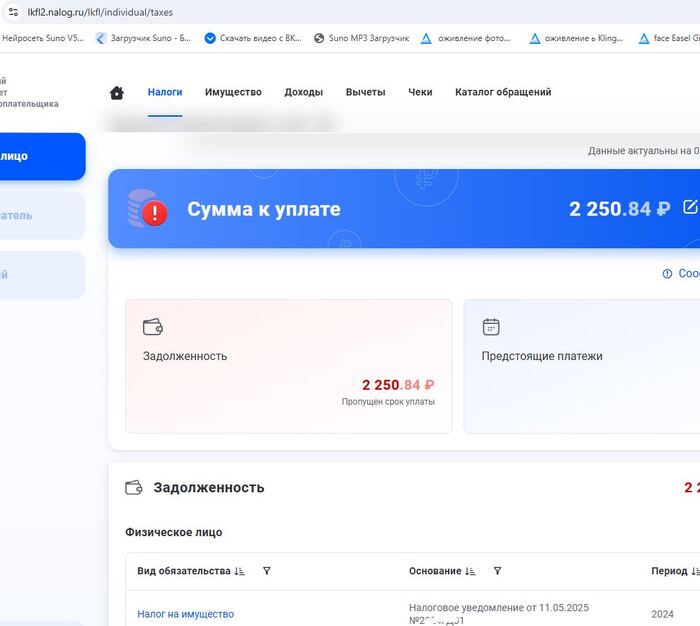Viewport: 700px width, 626px height.
Task: Sort by Вид обязательства column
Action: [239, 571]
